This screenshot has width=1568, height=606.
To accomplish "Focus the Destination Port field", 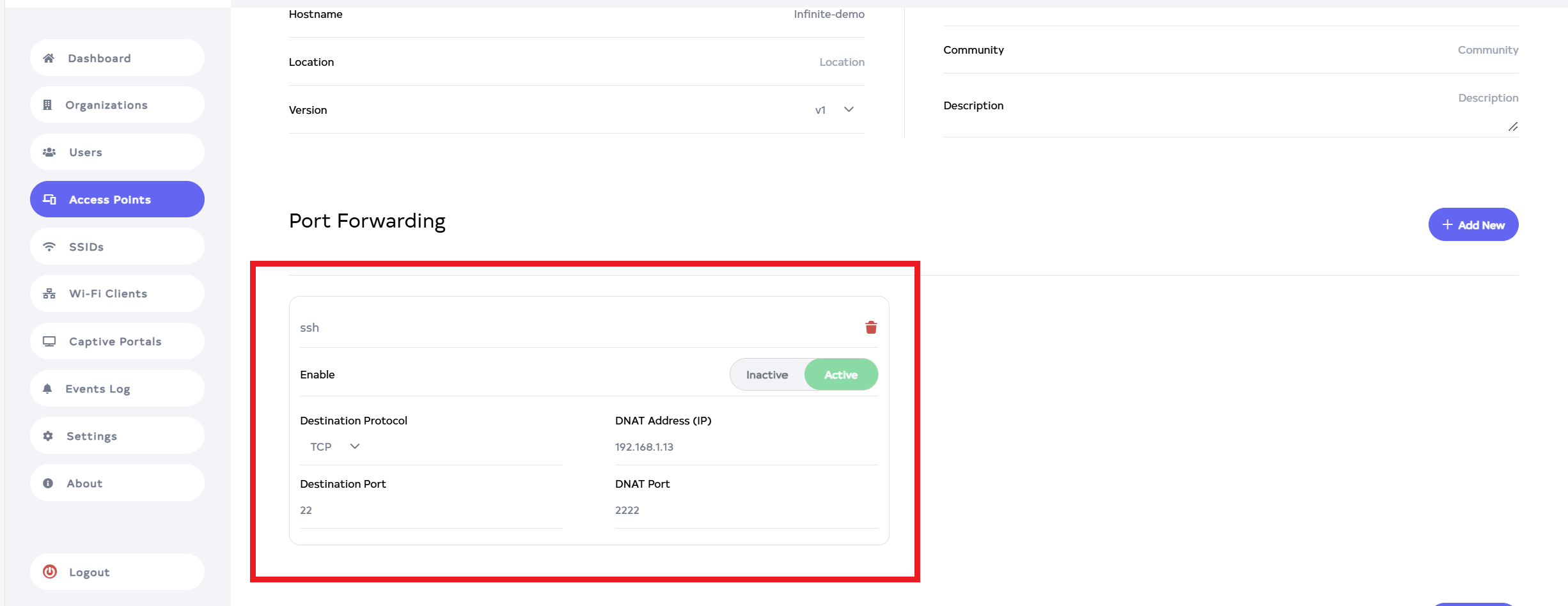I will [430, 510].
